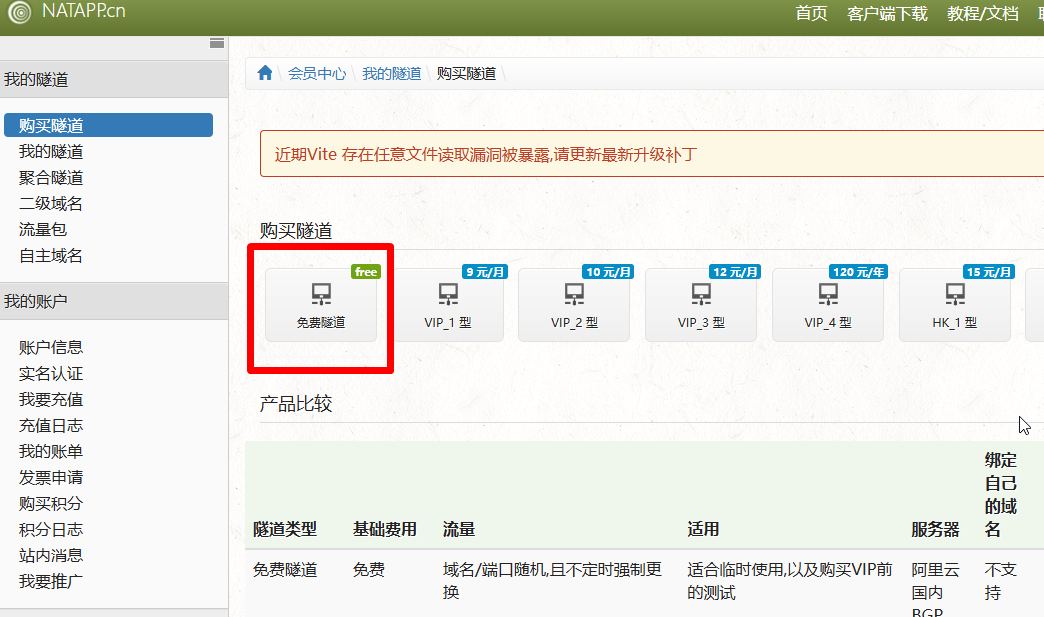Screen dimensions: 1044x617
Task: Select the VIP_2 型 card label
Action: (x=575, y=323)
